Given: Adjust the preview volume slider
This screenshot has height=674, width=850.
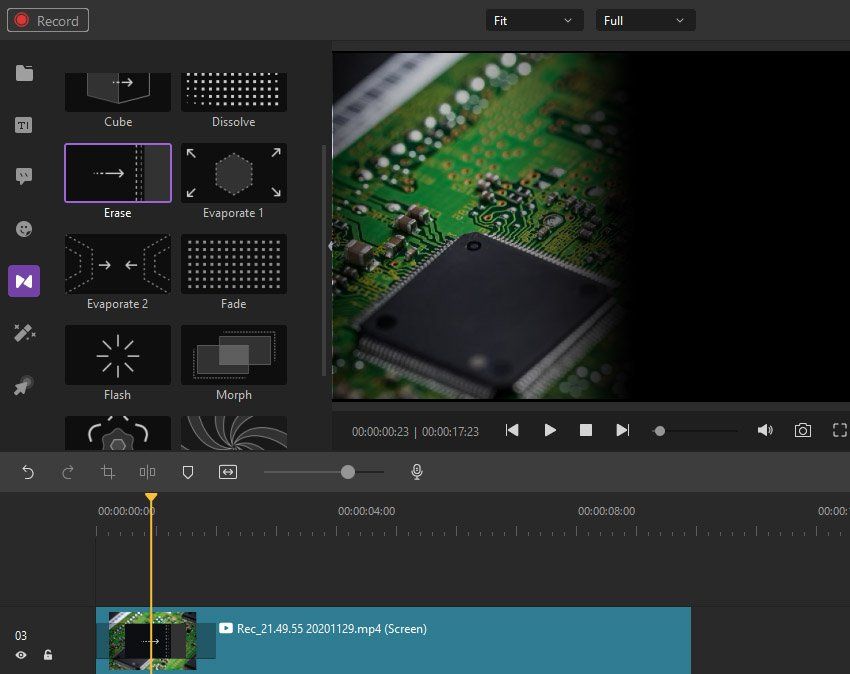Looking at the screenshot, I should tap(695, 431).
